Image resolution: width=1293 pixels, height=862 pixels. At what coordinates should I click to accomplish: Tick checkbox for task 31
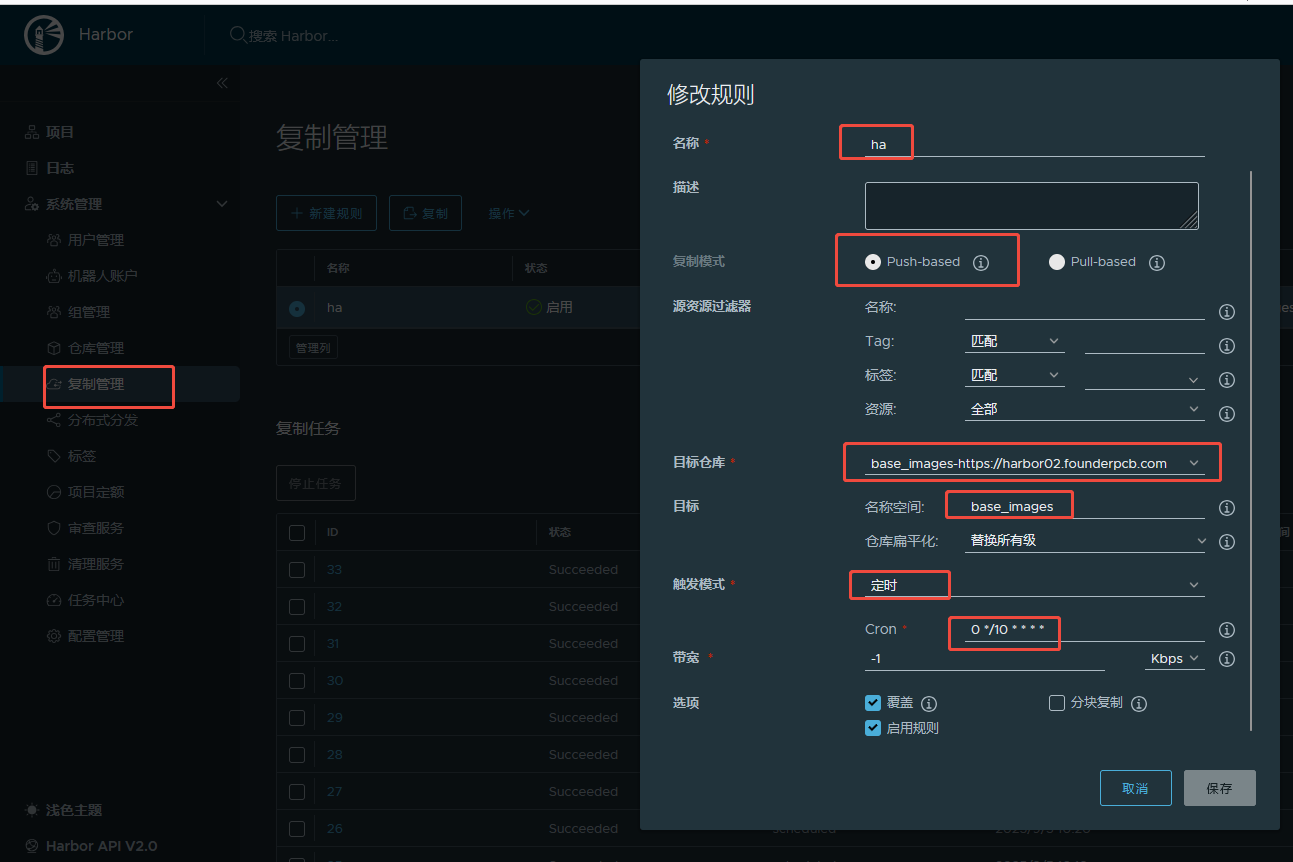click(x=297, y=643)
